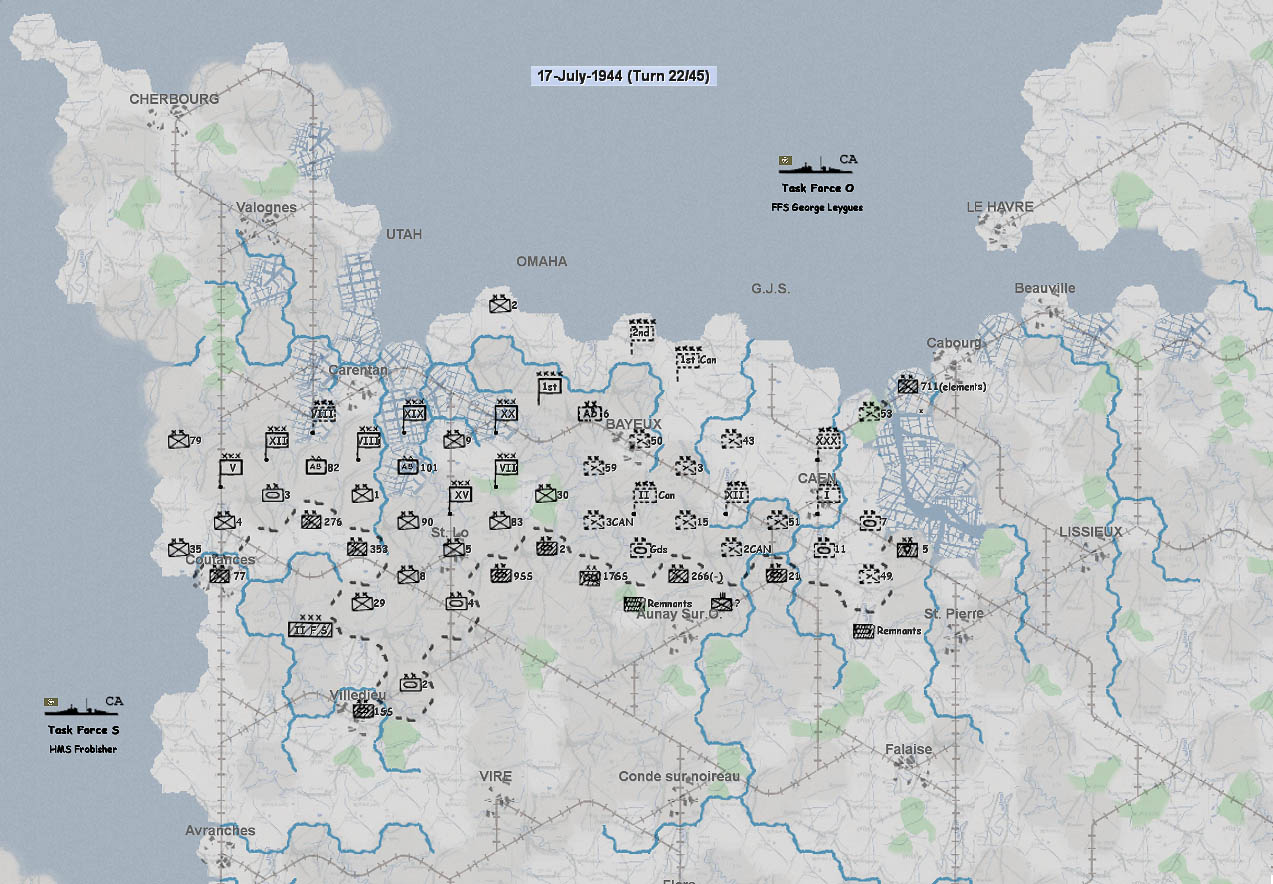Screen dimensions: 1273x884
Task: Click the 9 infantry division counter
Action: [454, 440]
